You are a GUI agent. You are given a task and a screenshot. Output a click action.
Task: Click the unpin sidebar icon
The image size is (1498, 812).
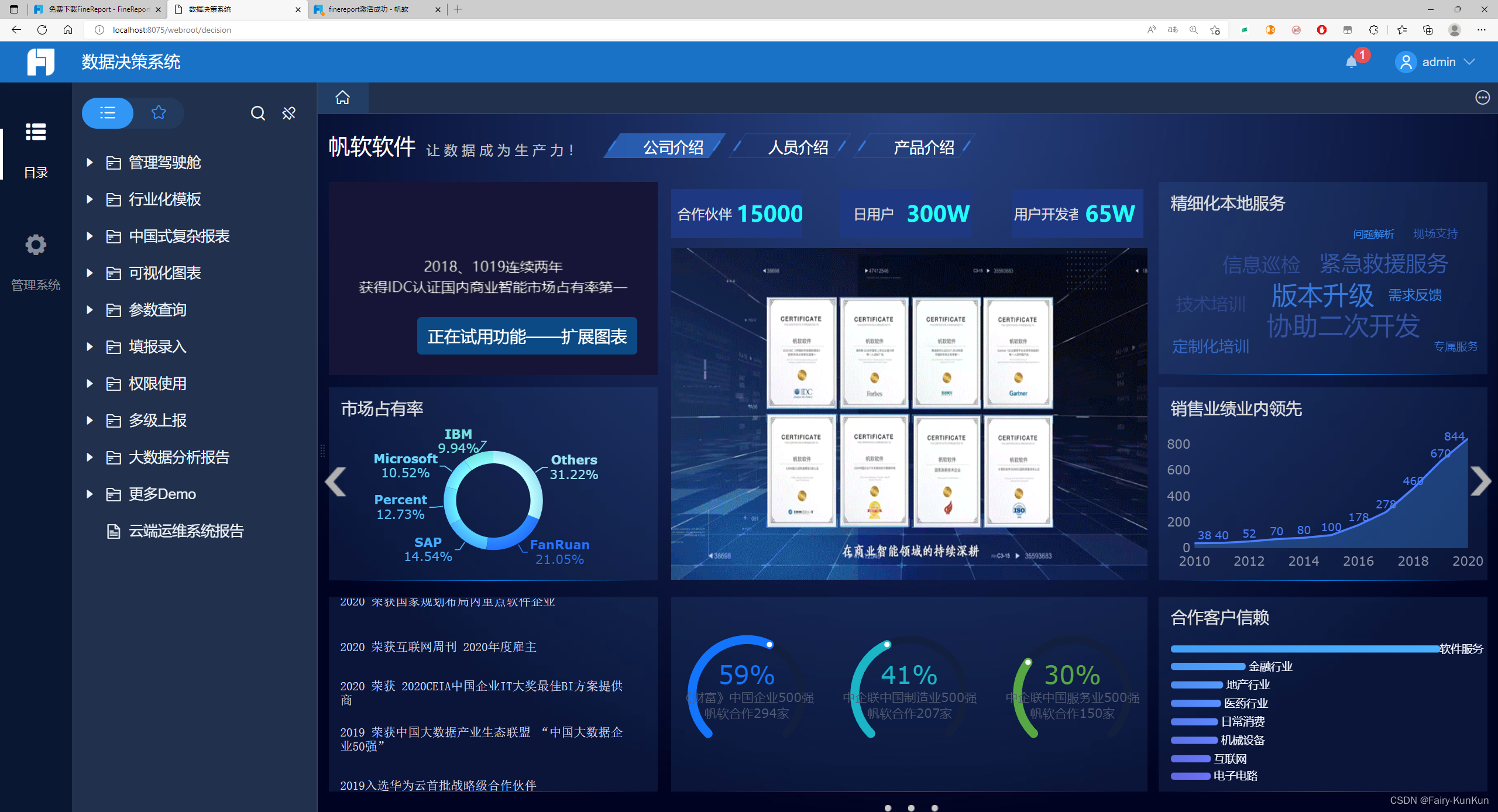coord(289,113)
